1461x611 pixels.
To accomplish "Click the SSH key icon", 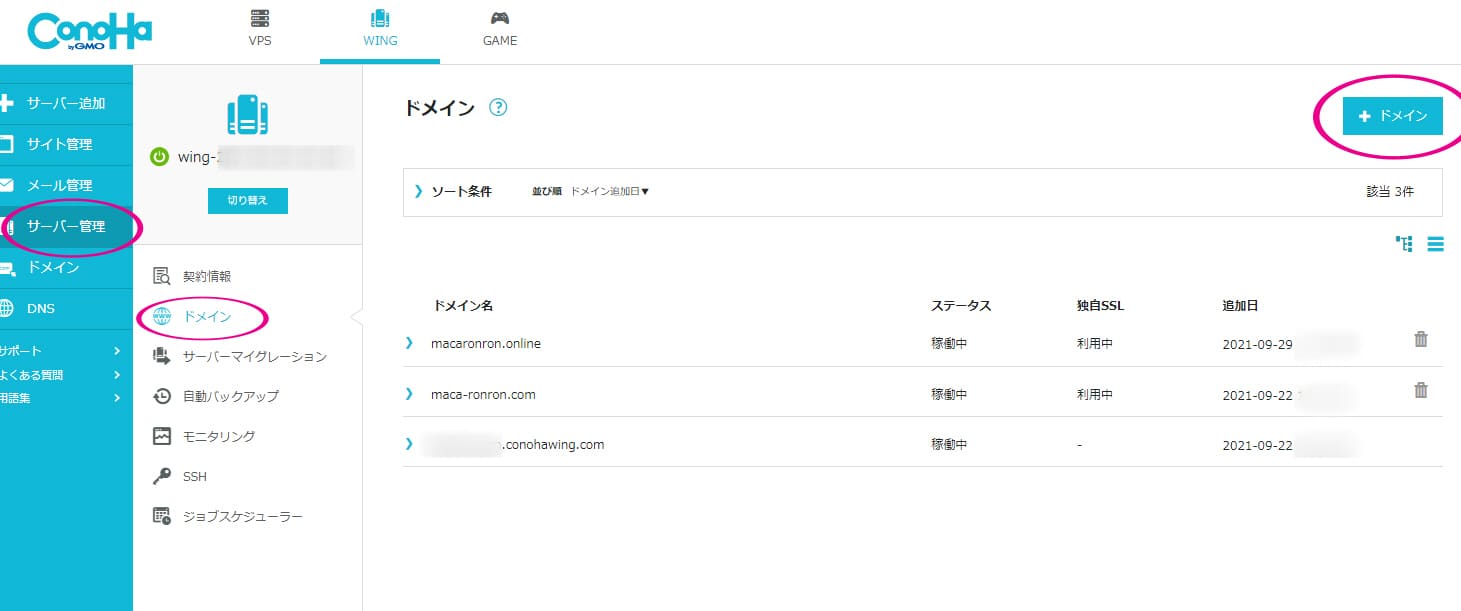I will 162,476.
